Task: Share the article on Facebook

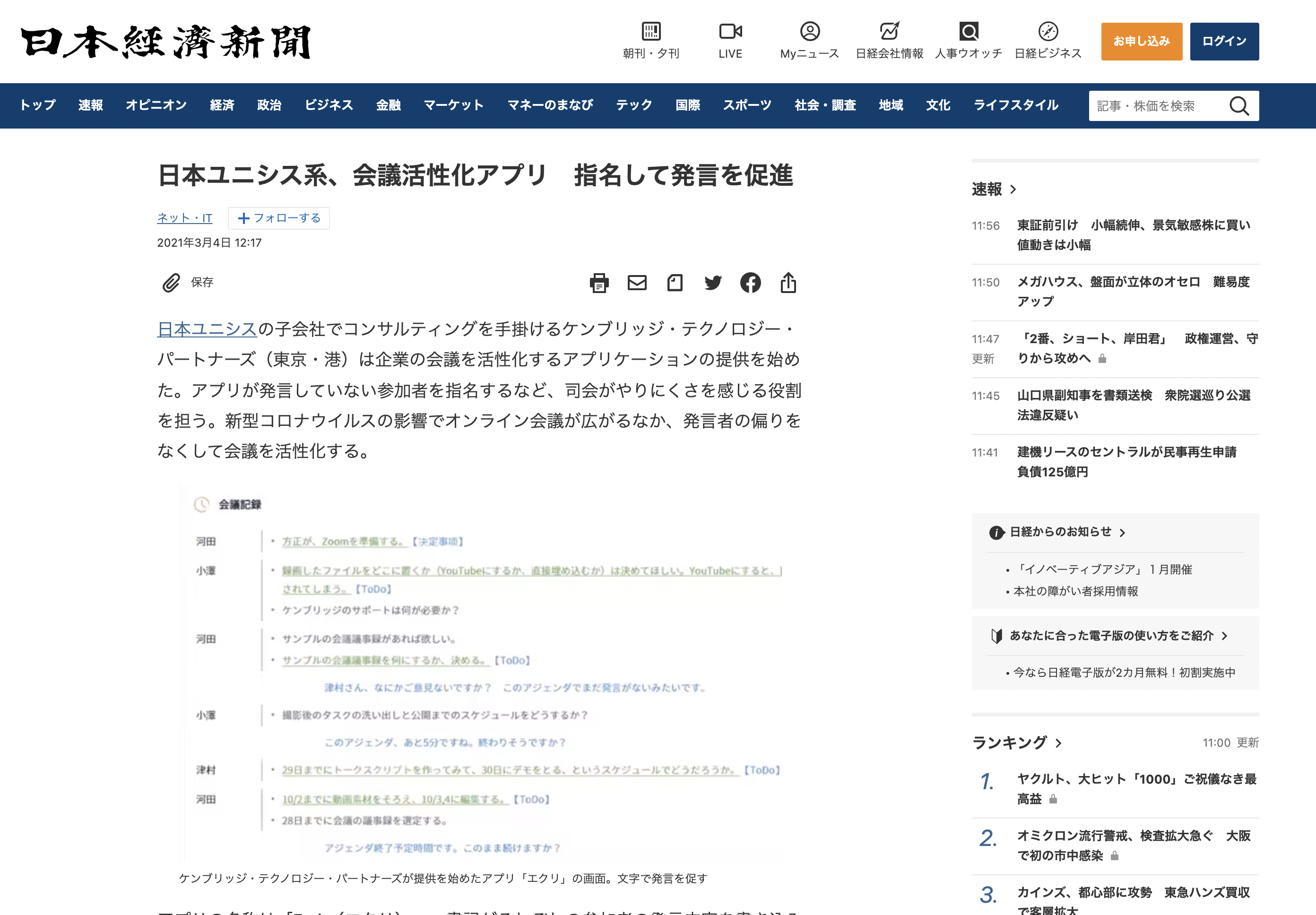Action: click(750, 283)
